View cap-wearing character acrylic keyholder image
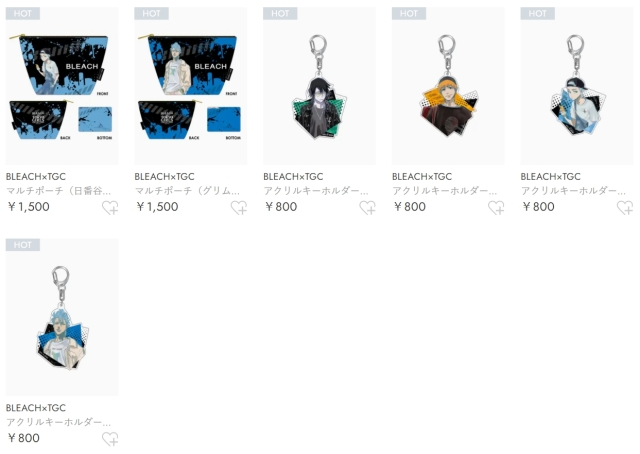640x454 pixels. point(577,86)
